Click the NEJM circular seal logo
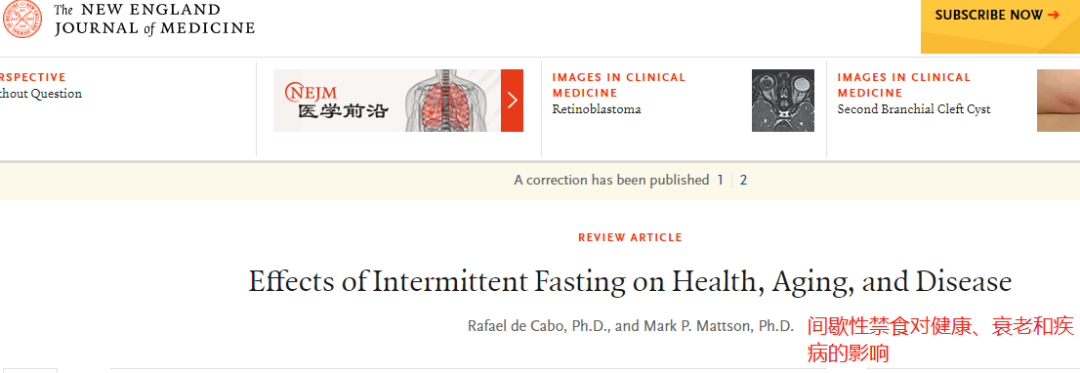The image size is (1080, 373). pyautogui.click(x=22, y=19)
